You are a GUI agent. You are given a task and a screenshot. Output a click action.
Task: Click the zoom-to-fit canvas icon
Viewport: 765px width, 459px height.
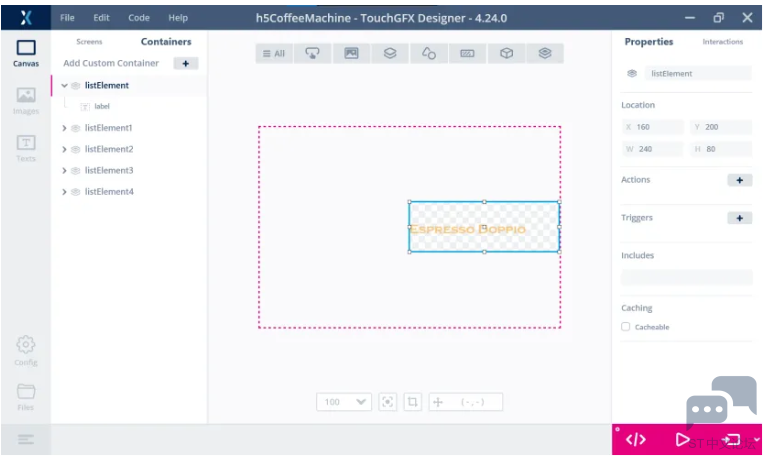point(387,402)
